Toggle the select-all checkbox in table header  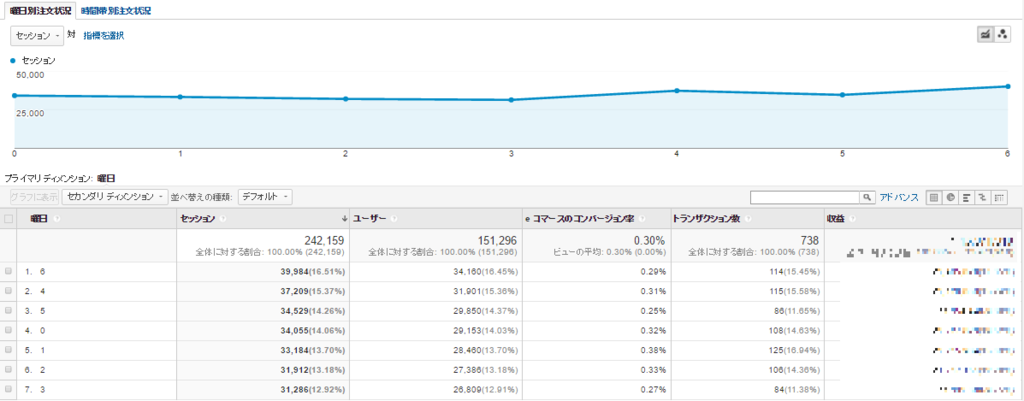pos(8,219)
